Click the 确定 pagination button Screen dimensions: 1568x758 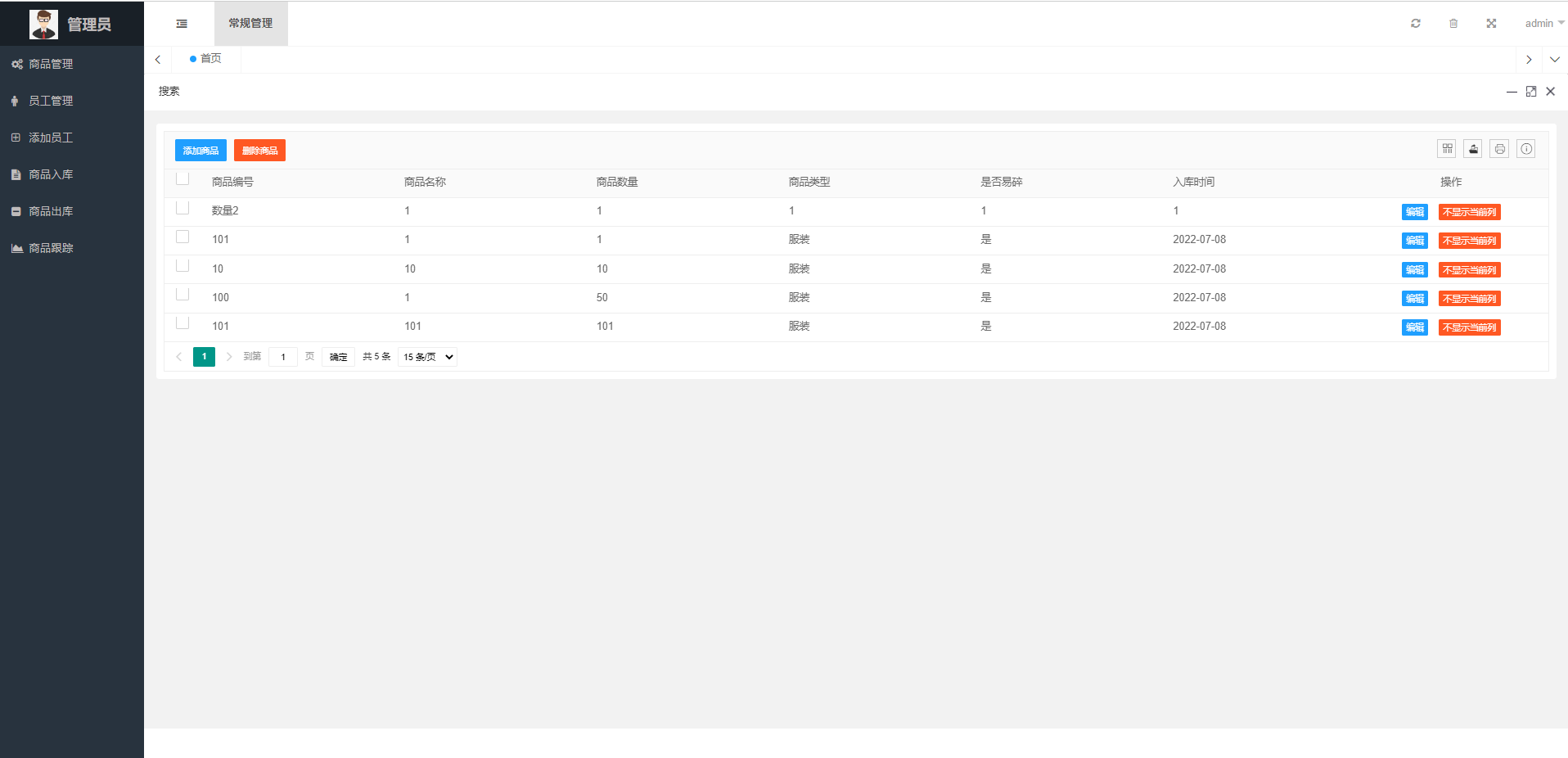pos(339,357)
